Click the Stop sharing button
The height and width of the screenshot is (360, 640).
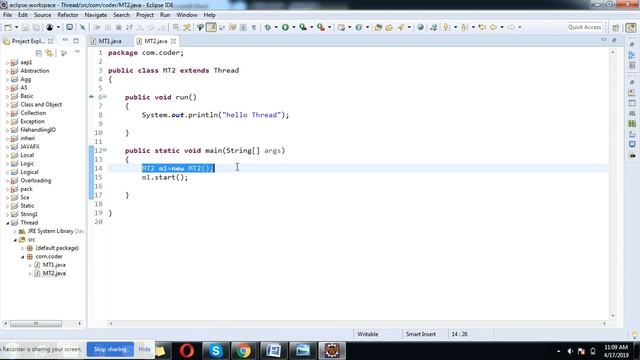[110, 349]
